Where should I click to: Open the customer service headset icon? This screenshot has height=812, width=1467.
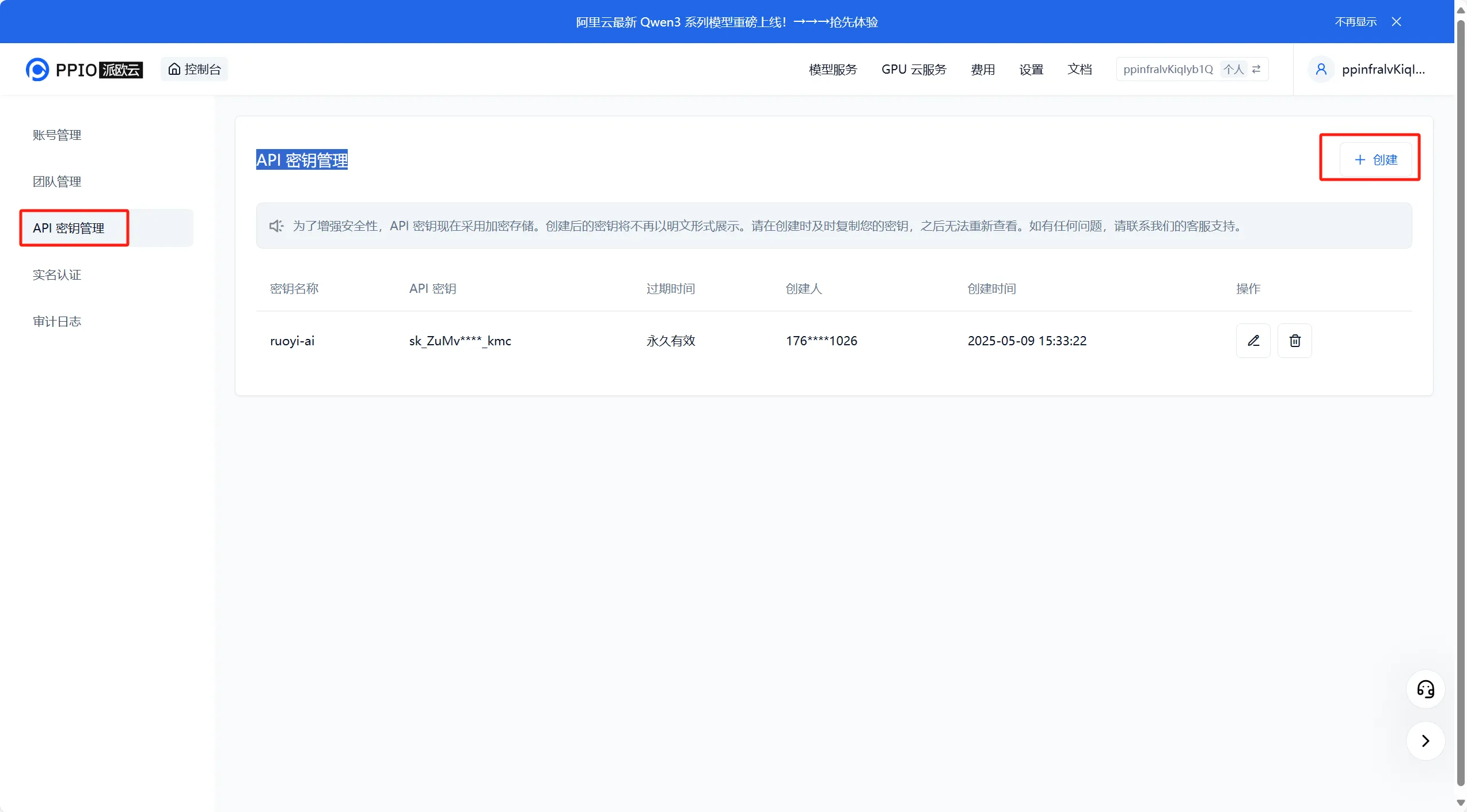pyautogui.click(x=1426, y=689)
